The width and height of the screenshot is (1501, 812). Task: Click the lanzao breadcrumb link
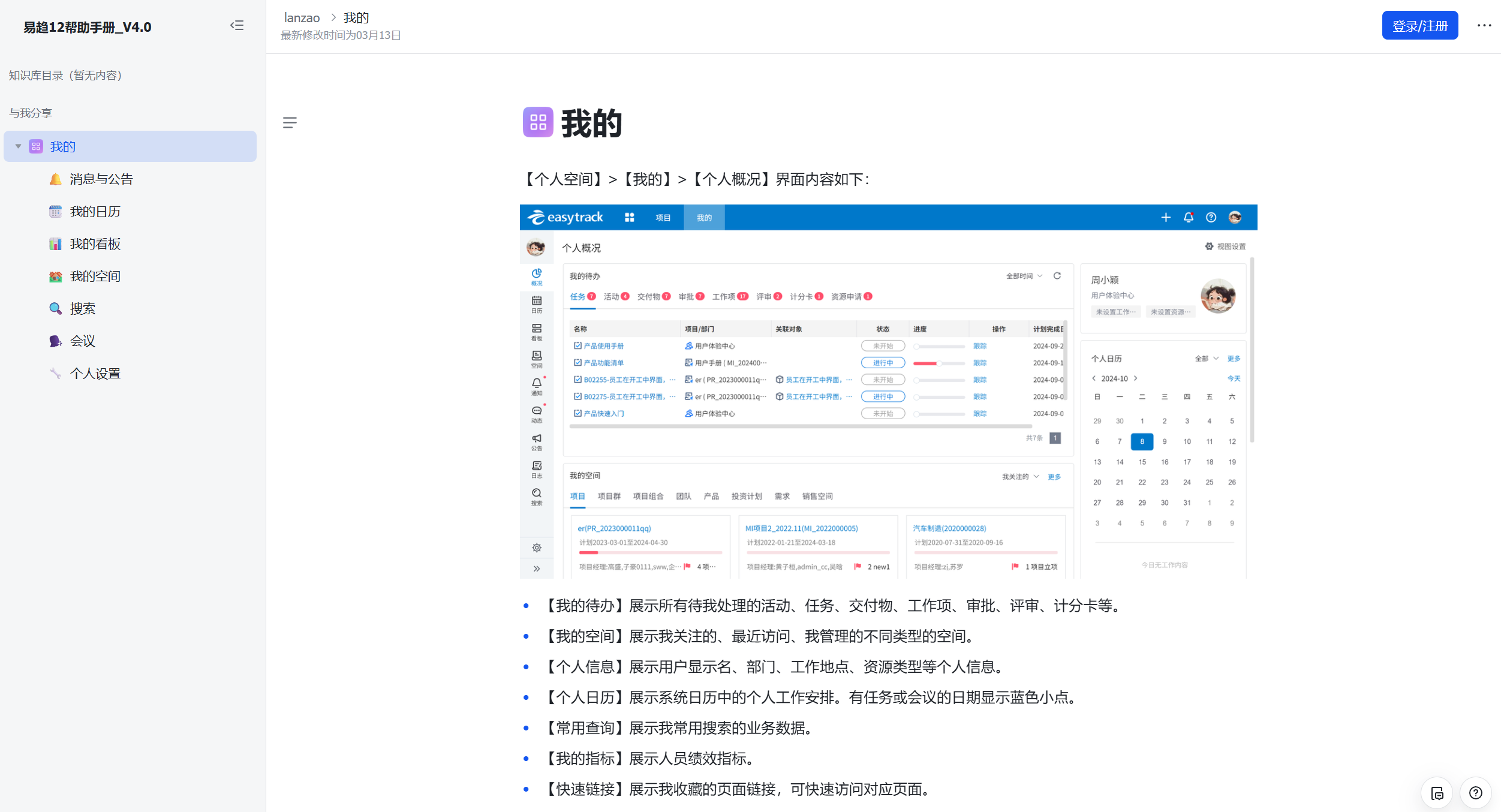click(x=302, y=18)
